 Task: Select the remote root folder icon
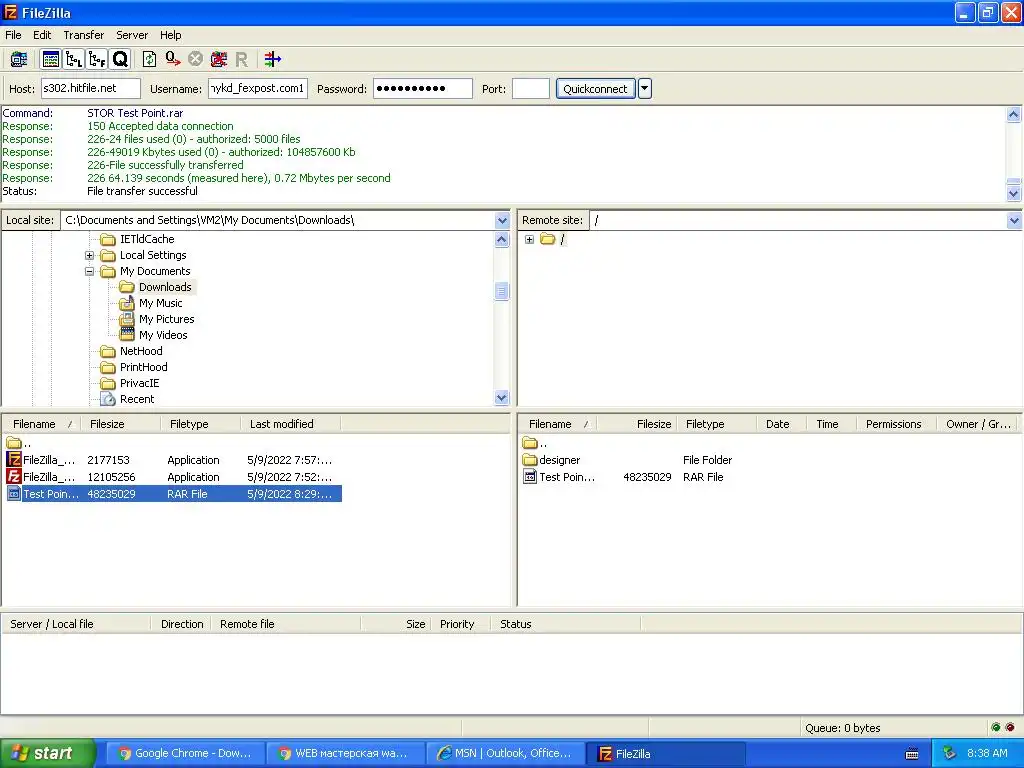(x=548, y=239)
